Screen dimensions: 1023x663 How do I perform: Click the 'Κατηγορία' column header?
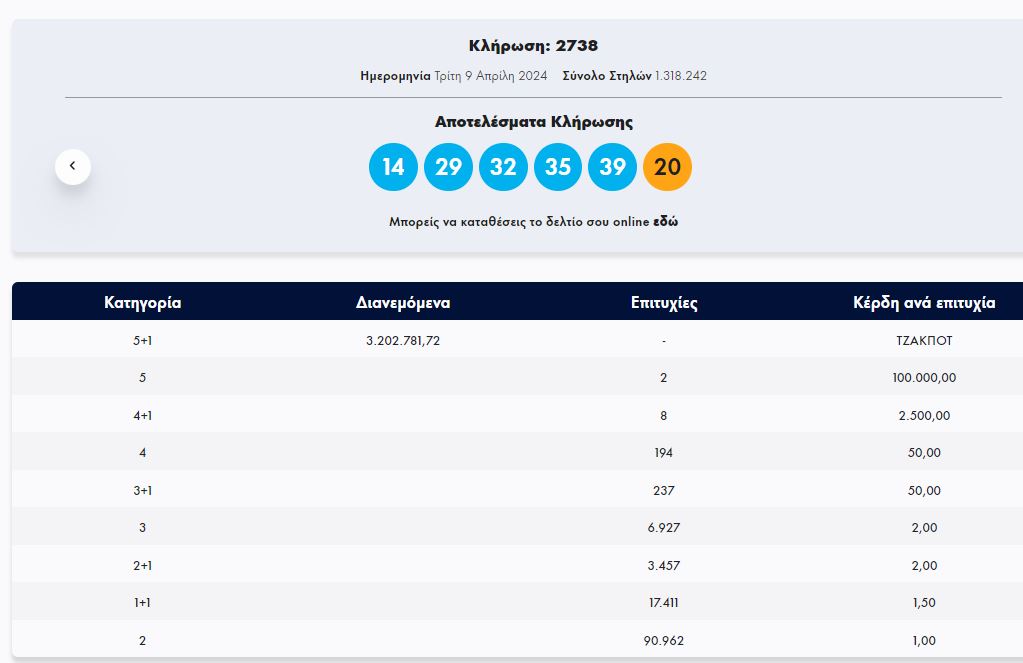[143, 302]
